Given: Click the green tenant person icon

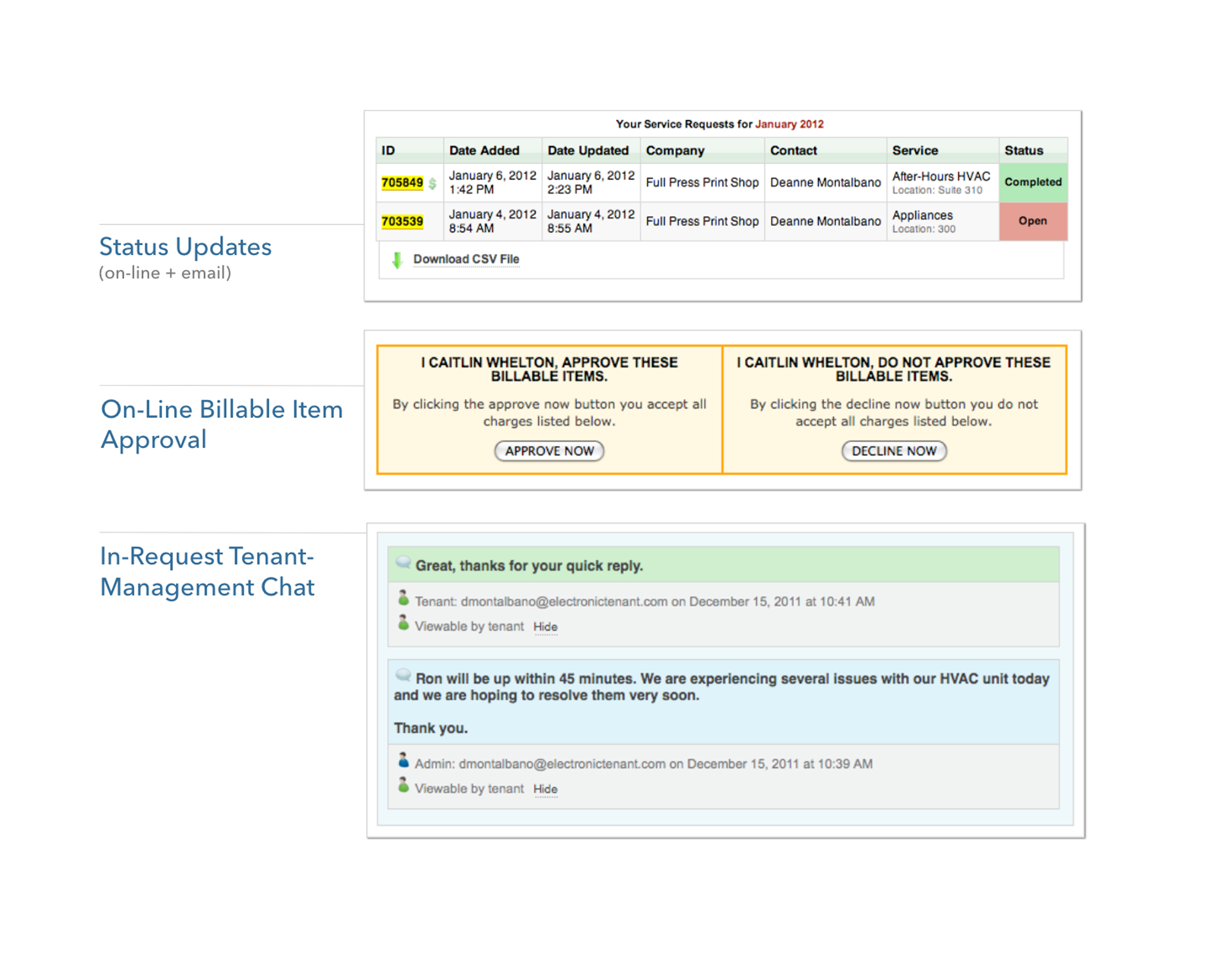Looking at the screenshot, I should click(404, 599).
